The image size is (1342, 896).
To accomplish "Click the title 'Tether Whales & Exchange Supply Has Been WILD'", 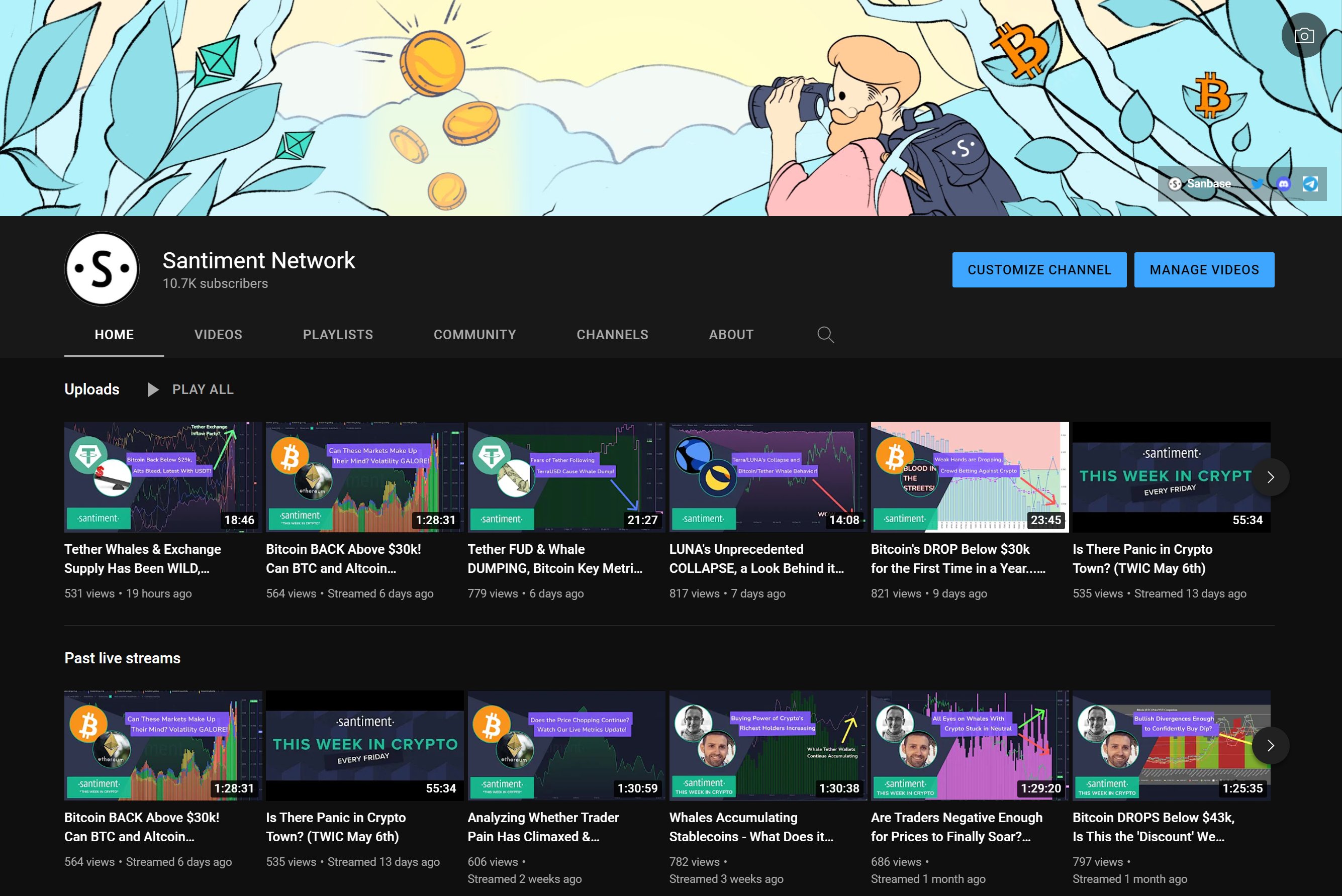I will 143,559.
